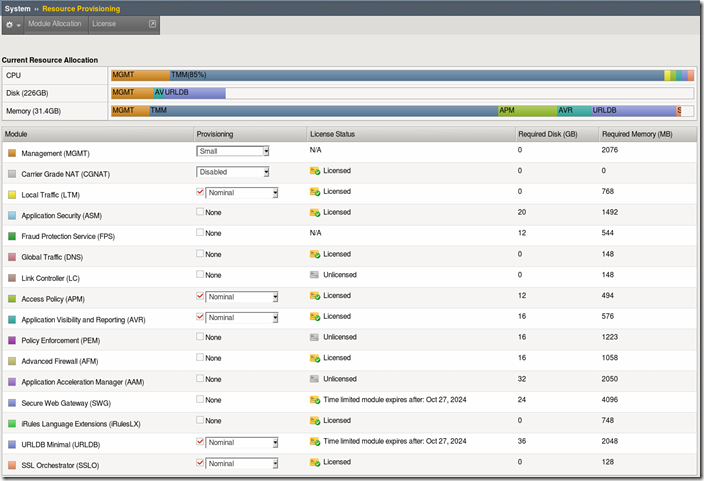Image resolution: width=704 pixels, height=481 pixels.
Task: Click the green Fraud Protection Service swatch
Action: [12, 236]
